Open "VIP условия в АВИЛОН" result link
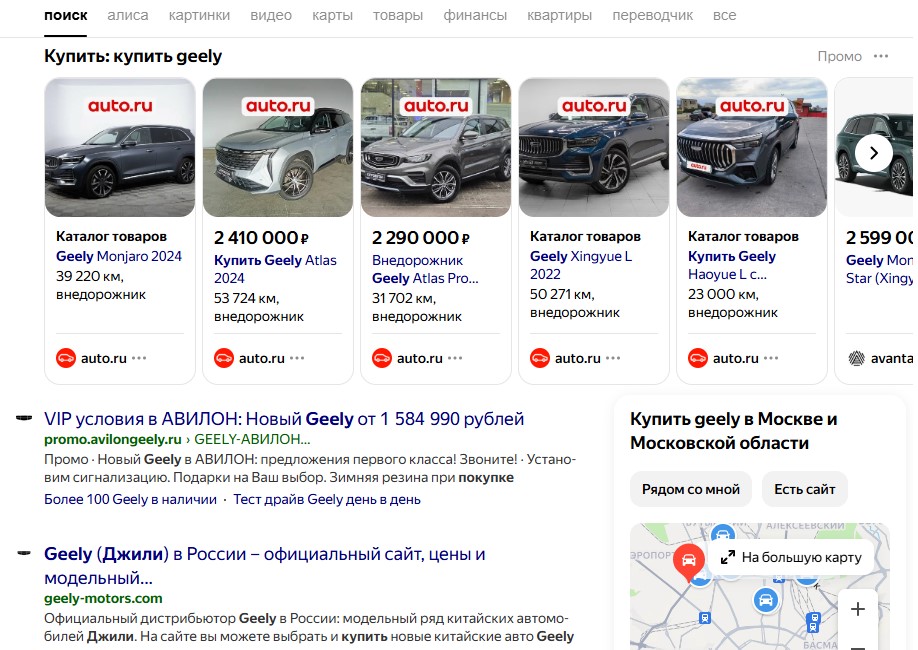 coord(284,419)
